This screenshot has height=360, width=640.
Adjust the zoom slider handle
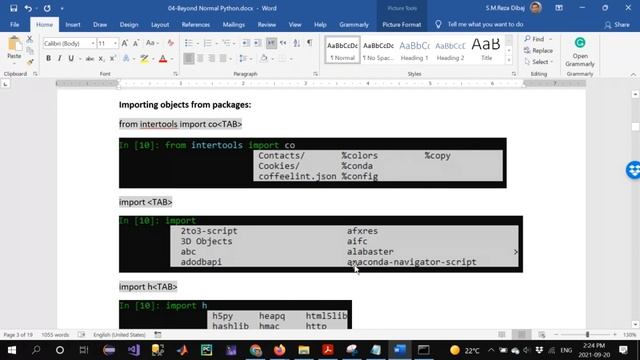point(587,335)
